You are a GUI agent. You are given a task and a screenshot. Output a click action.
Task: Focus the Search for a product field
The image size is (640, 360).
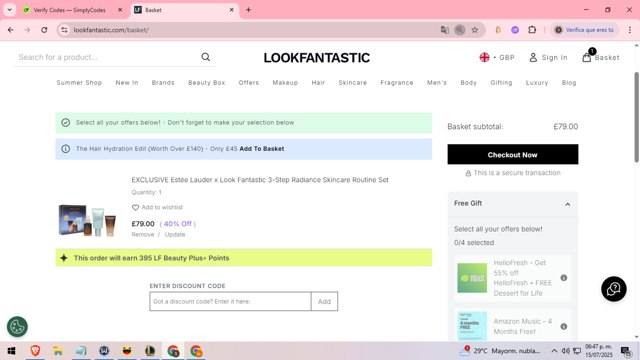pos(107,57)
